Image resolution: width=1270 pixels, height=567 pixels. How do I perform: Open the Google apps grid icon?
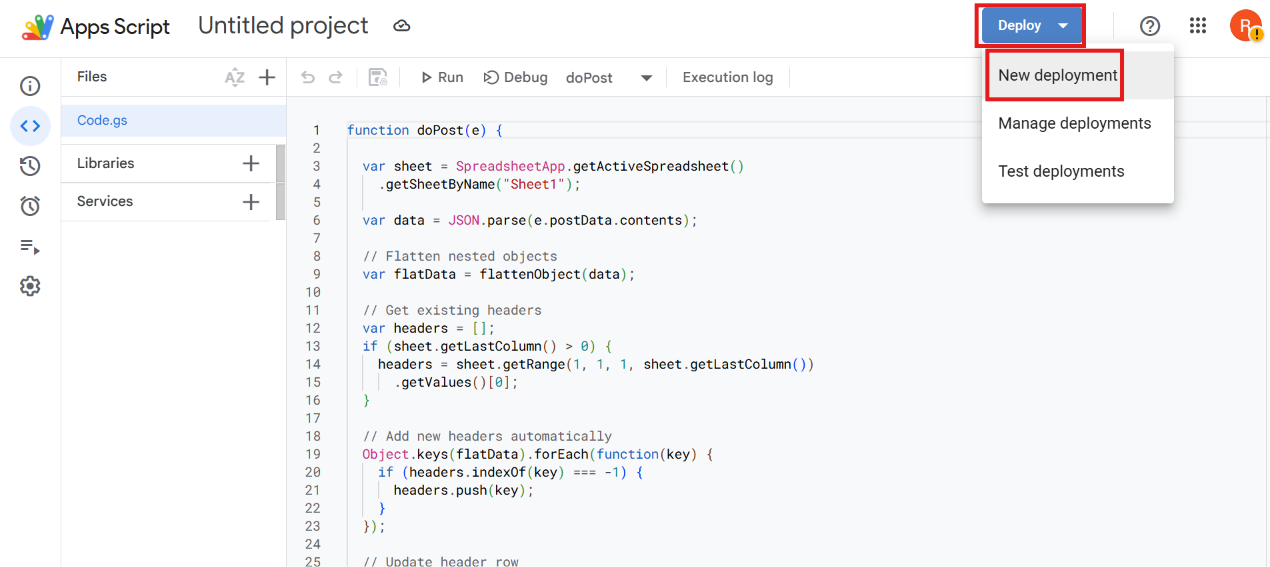[1198, 26]
